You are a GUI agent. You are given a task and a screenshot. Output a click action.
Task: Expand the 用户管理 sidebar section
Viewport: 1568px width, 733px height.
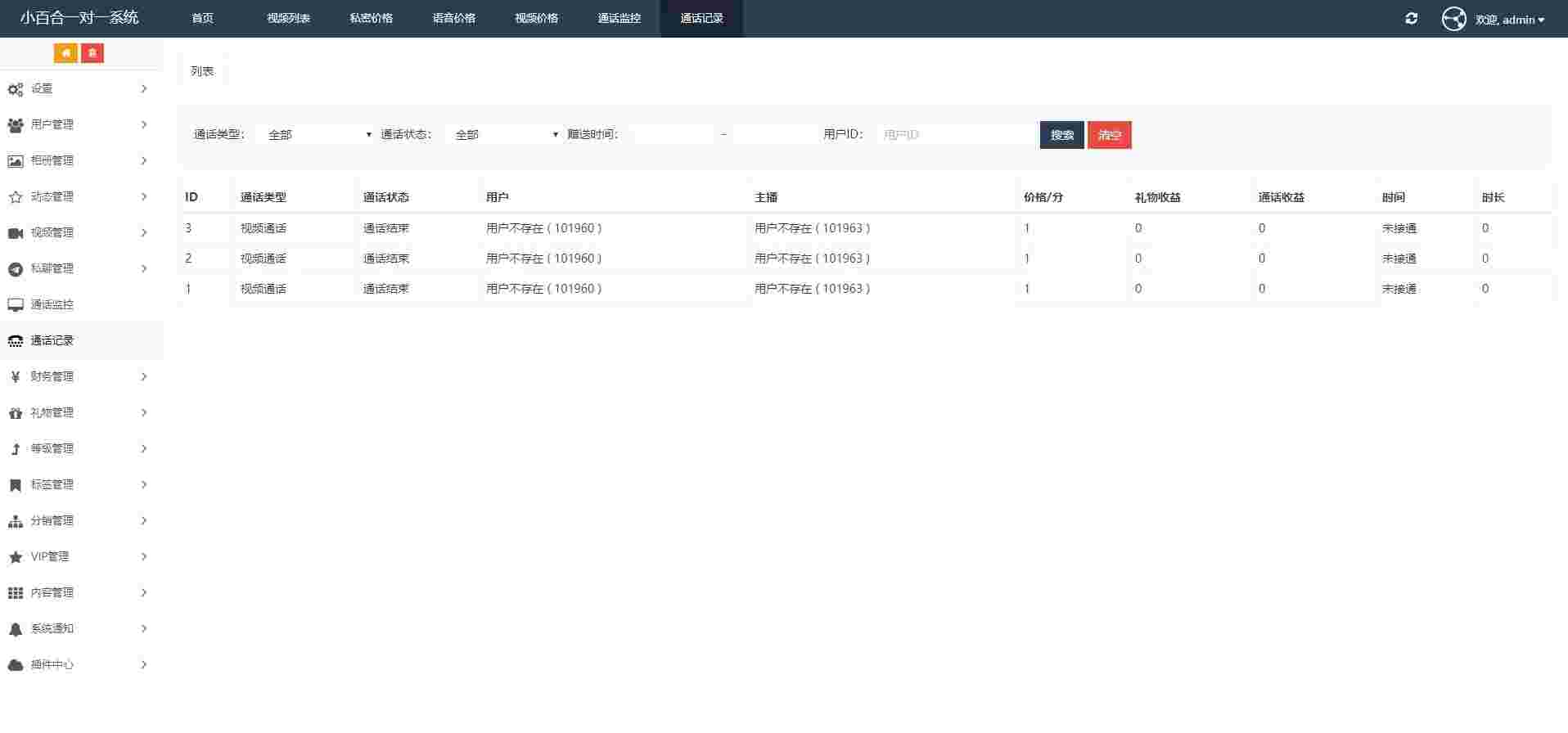pyautogui.click(x=144, y=124)
